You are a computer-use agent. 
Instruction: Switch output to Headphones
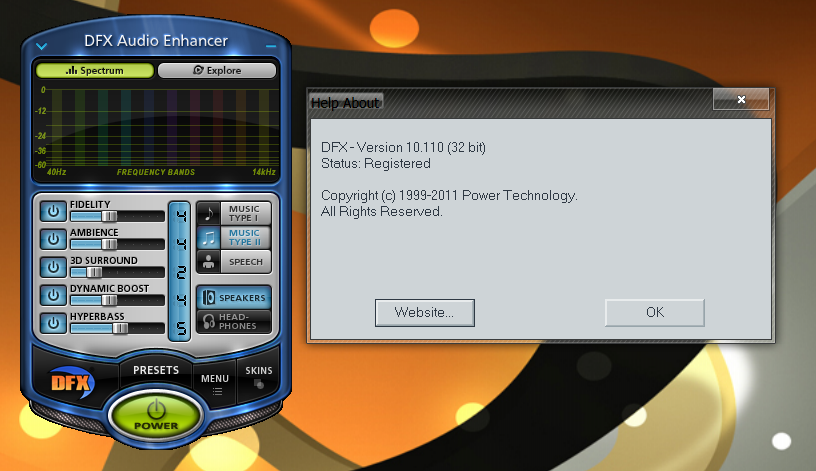[x=234, y=321]
